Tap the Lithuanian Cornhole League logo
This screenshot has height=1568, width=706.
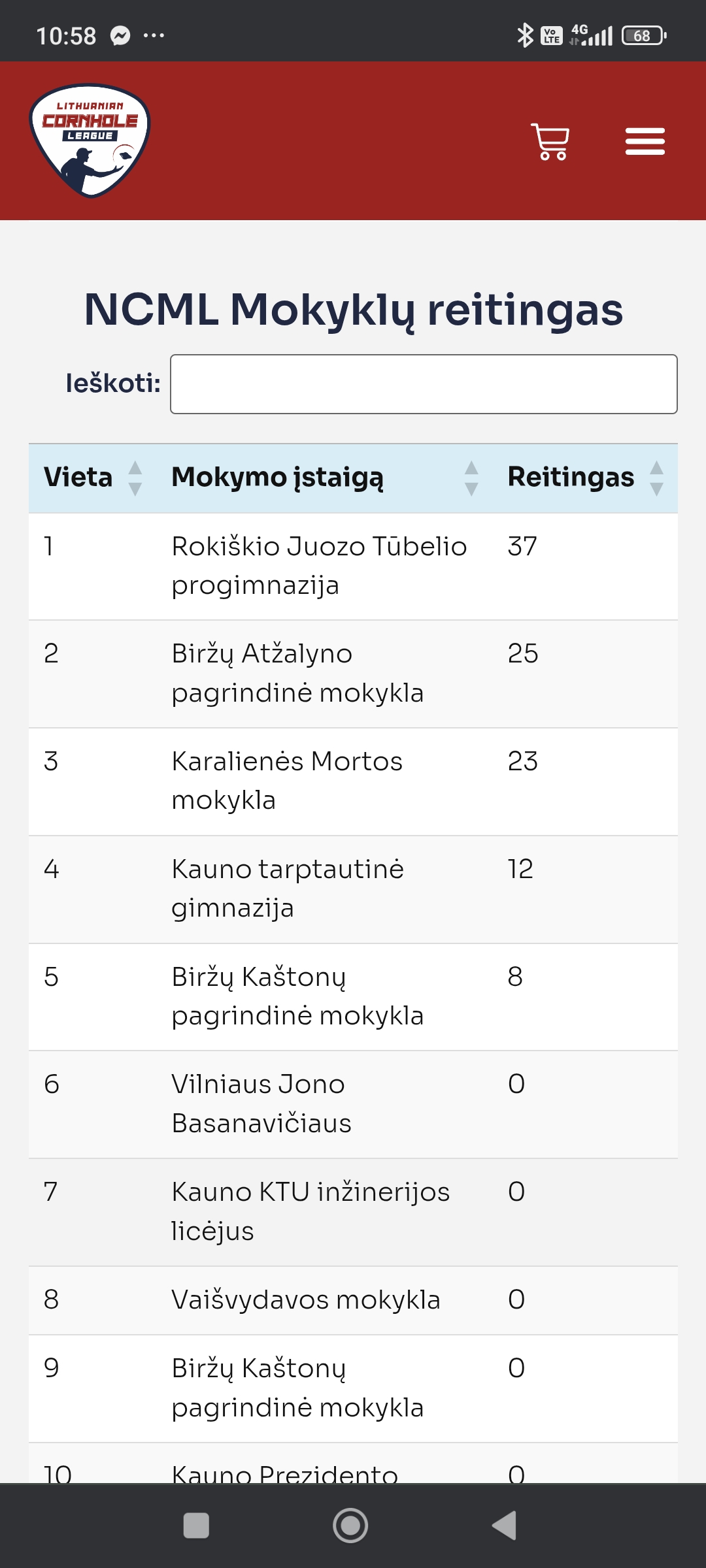coord(90,140)
